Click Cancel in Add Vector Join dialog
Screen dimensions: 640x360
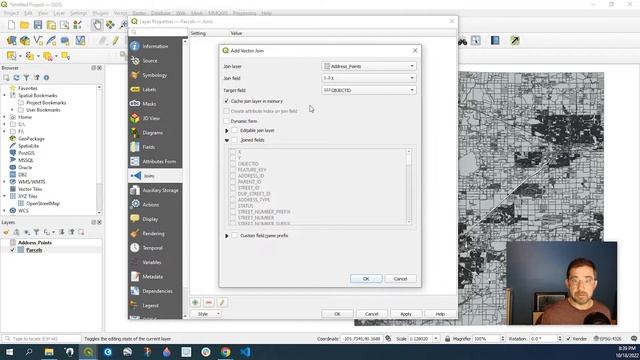(x=400, y=279)
